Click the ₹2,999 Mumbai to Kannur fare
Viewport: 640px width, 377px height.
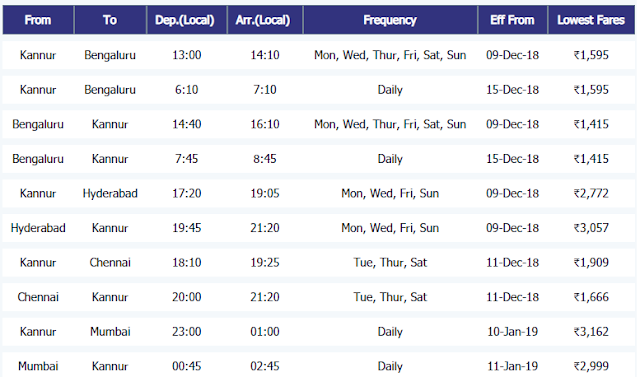click(x=591, y=366)
